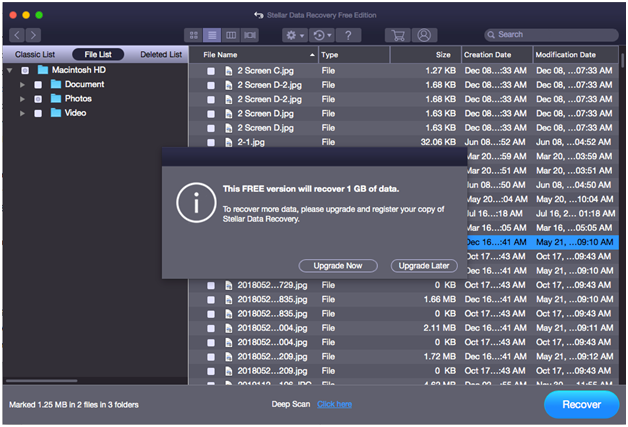Click the search magnifier icon
Screen dimensions: 628x427
tap(491, 35)
